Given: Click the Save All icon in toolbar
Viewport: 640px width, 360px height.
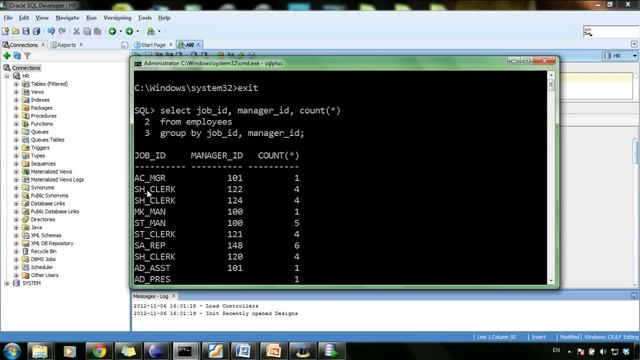Looking at the screenshot, I should (x=36, y=31).
